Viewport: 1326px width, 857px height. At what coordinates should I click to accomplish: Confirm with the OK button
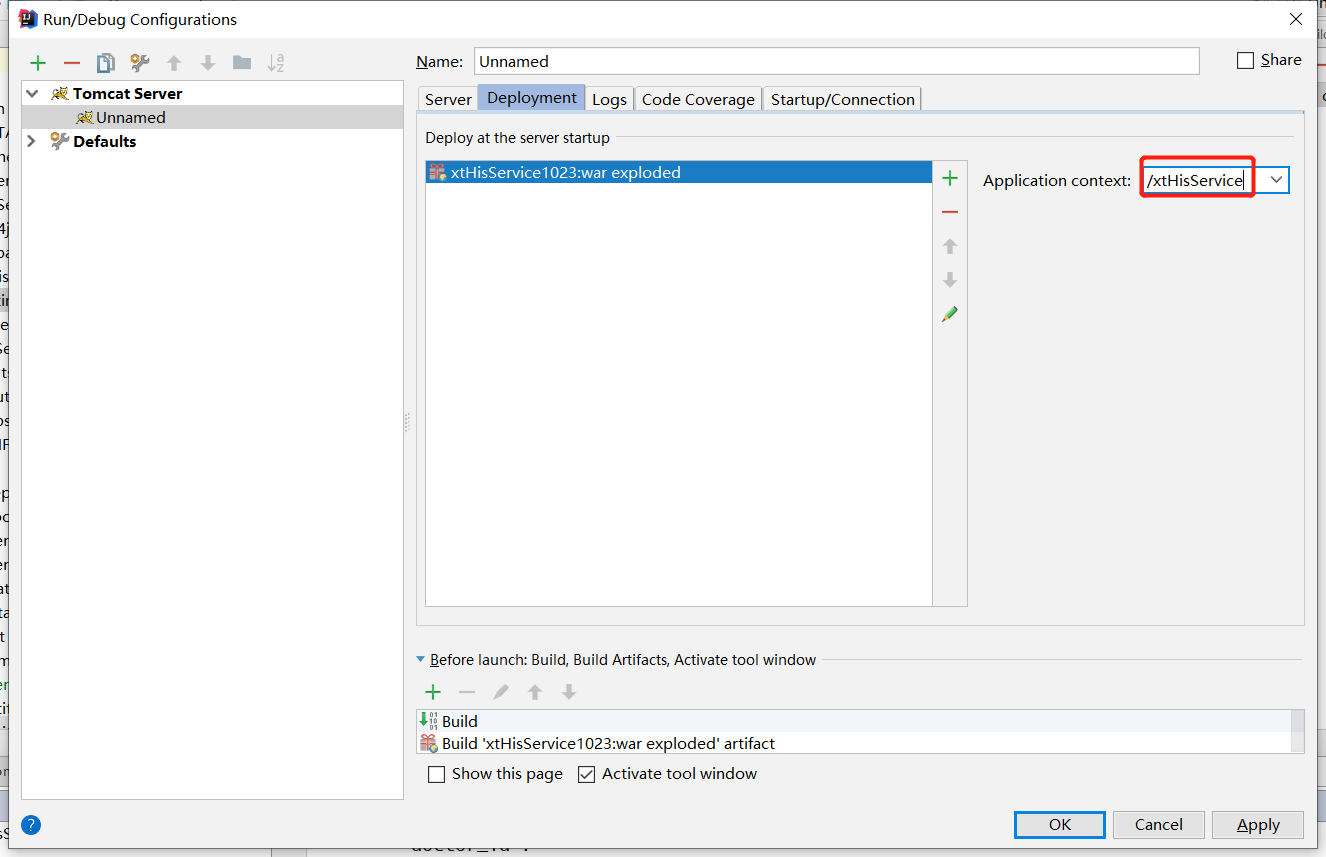(x=1060, y=825)
